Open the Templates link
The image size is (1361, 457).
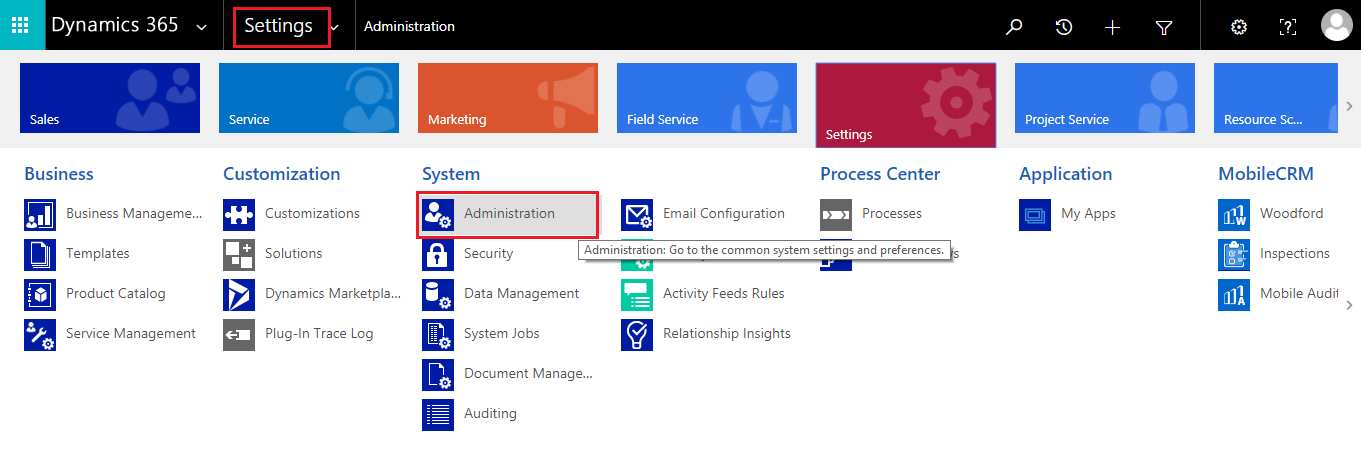point(98,254)
